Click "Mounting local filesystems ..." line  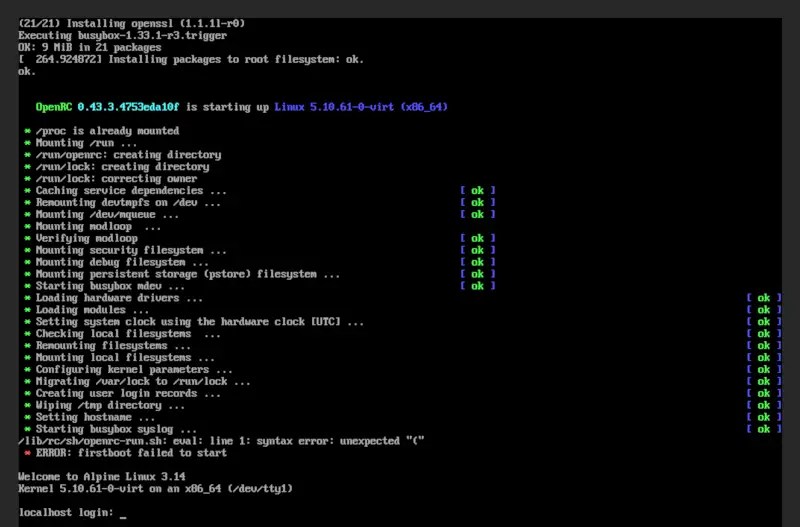click(126, 358)
